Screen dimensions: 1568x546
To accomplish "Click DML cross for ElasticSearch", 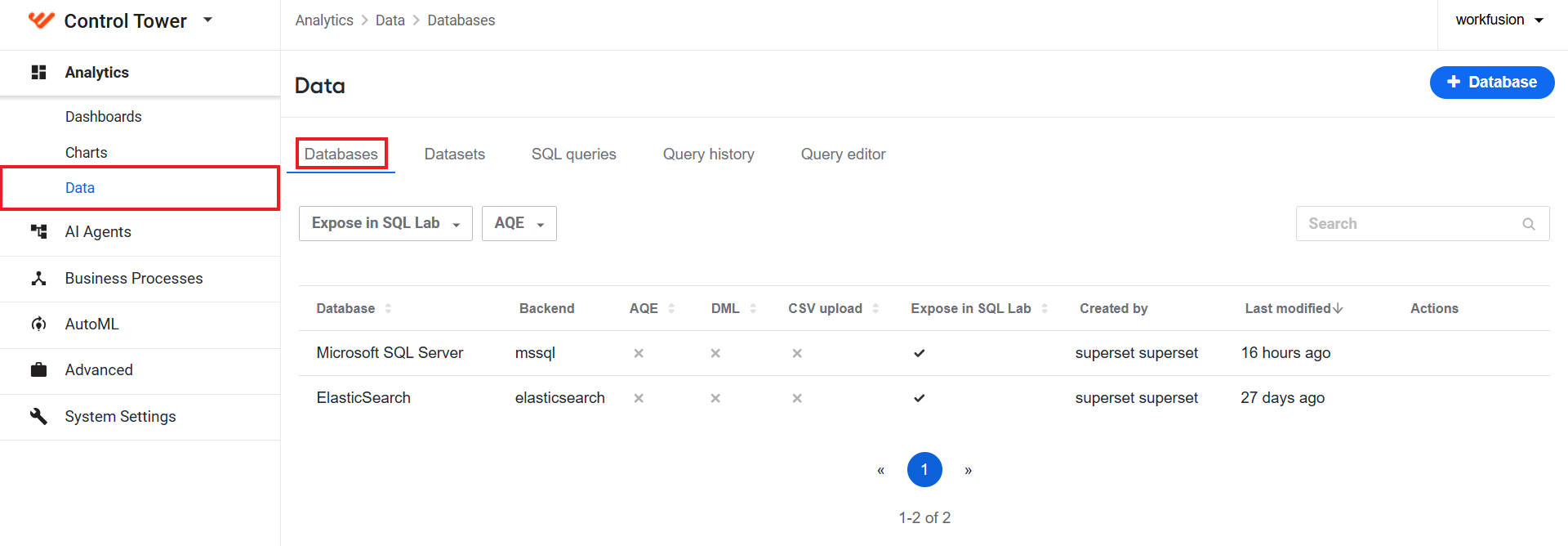I will [x=715, y=398].
